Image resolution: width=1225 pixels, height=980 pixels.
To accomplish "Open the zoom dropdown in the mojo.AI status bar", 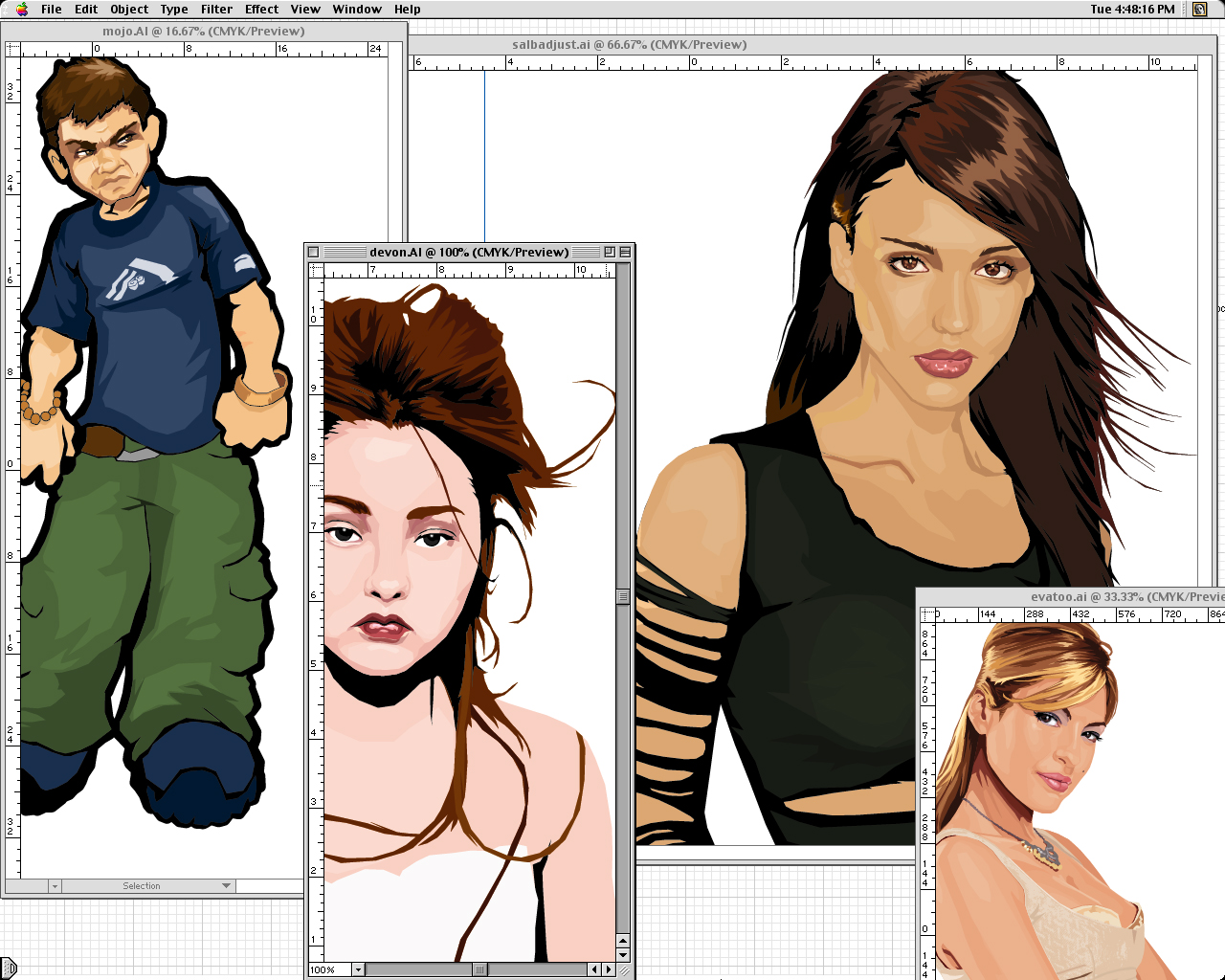I will point(55,886).
